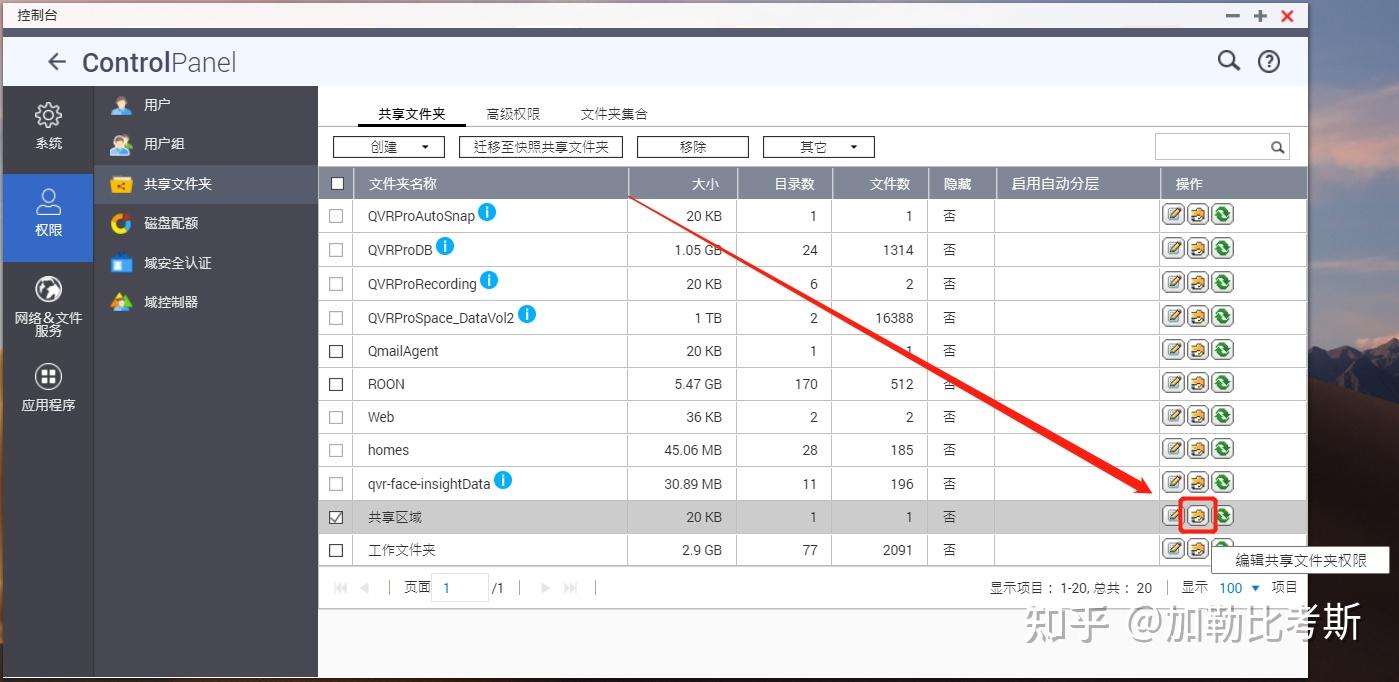Click the page number input field
Image resolution: width=1399 pixels, height=682 pixels.
coord(459,587)
